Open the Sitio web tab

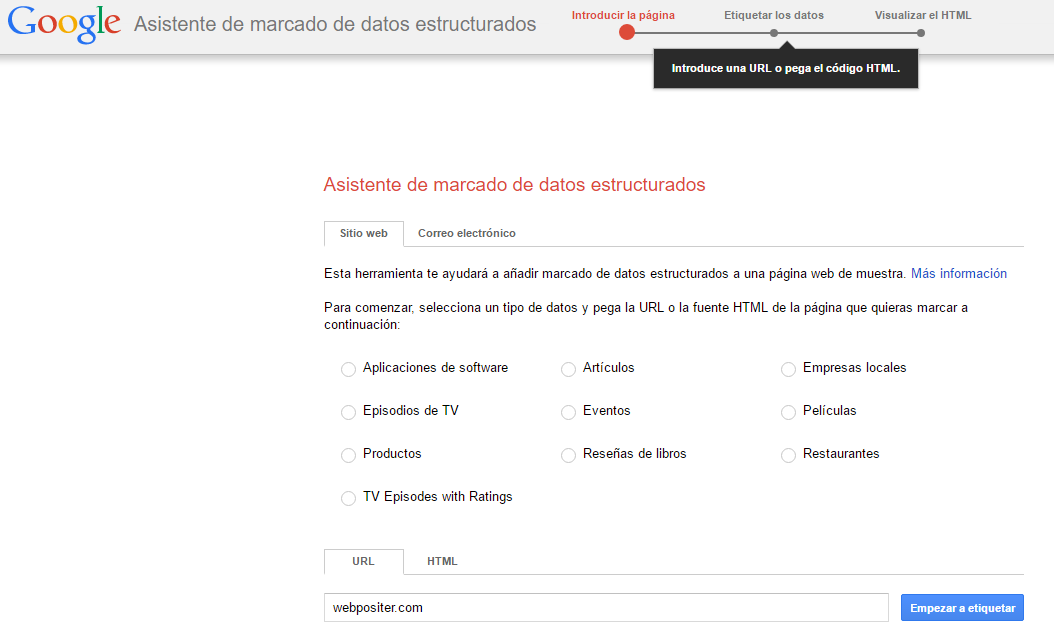pos(363,233)
